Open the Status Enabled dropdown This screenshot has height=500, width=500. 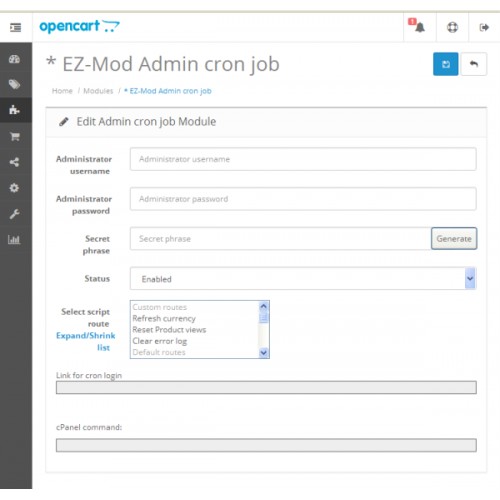[x=303, y=278]
